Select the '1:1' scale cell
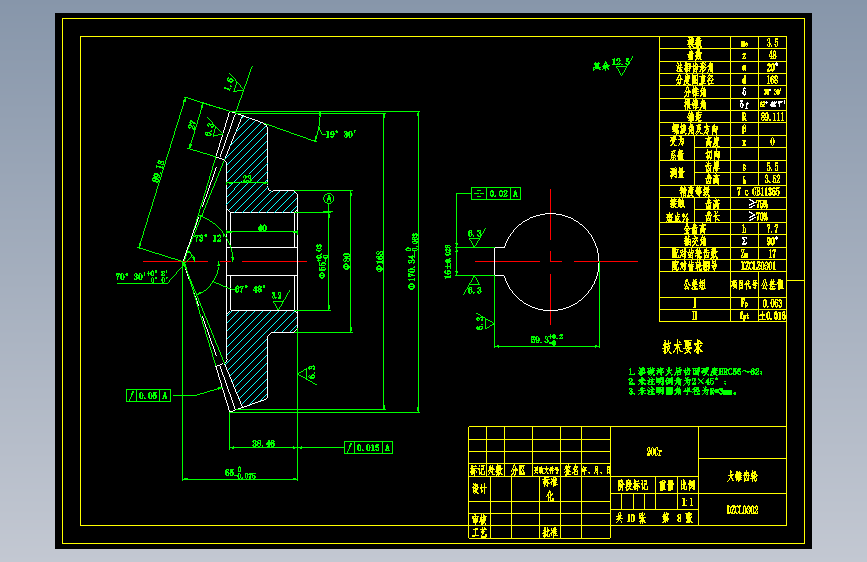867x562 pixels. [x=687, y=502]
